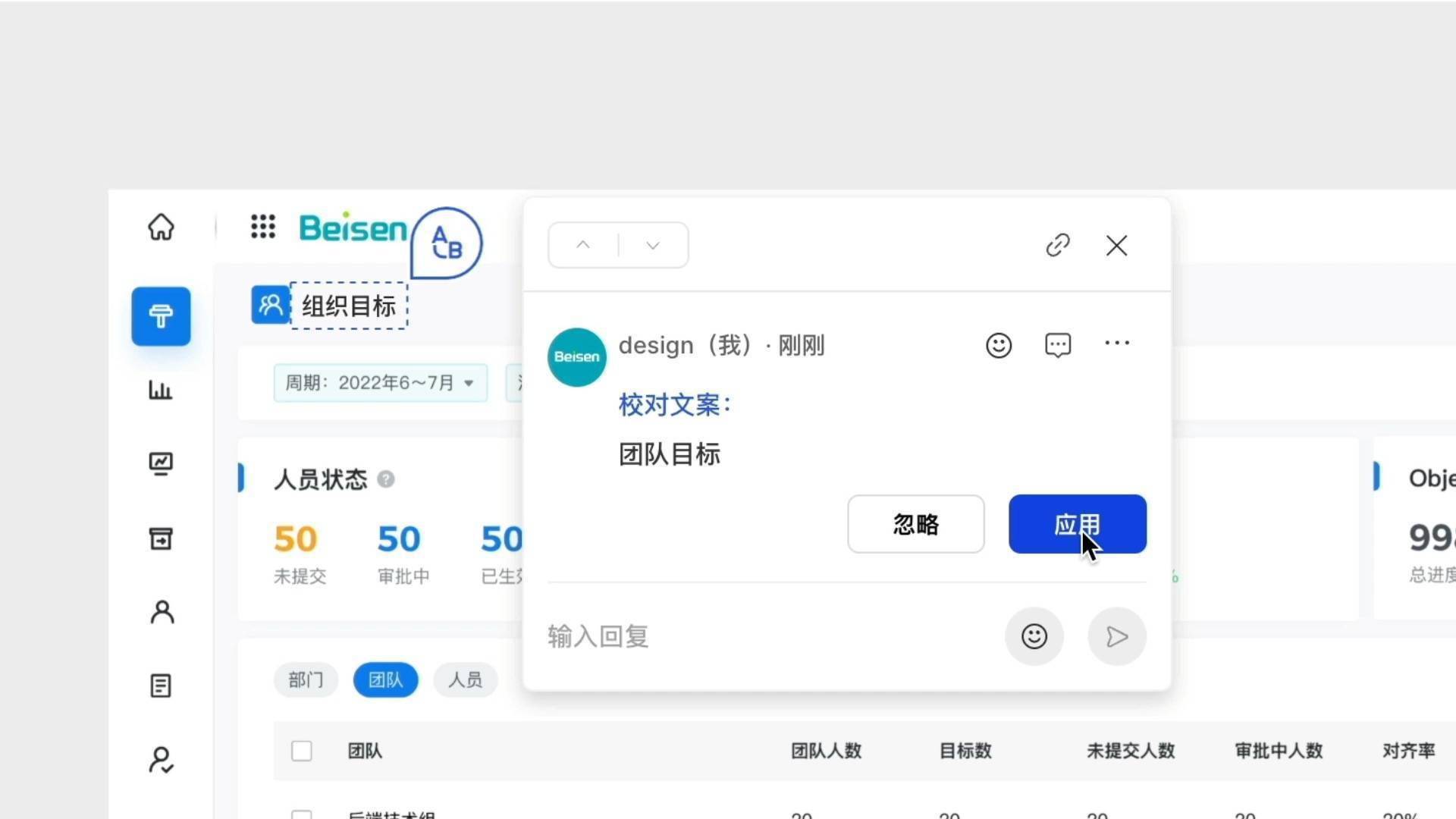
Task: Click the suggested text 团队目标
Action: [x=670, y=454]
